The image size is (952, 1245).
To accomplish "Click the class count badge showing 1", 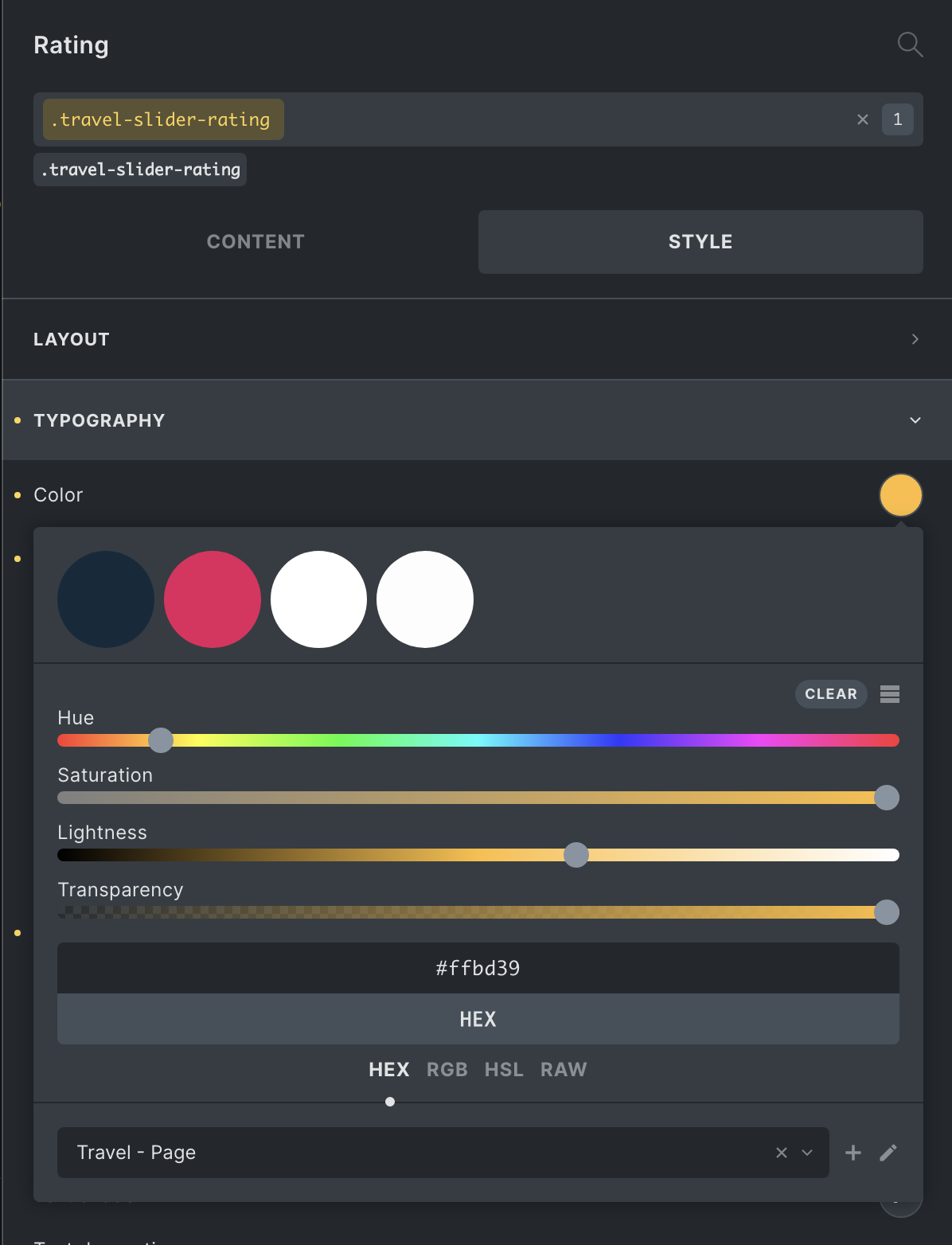I will (897, 119).
